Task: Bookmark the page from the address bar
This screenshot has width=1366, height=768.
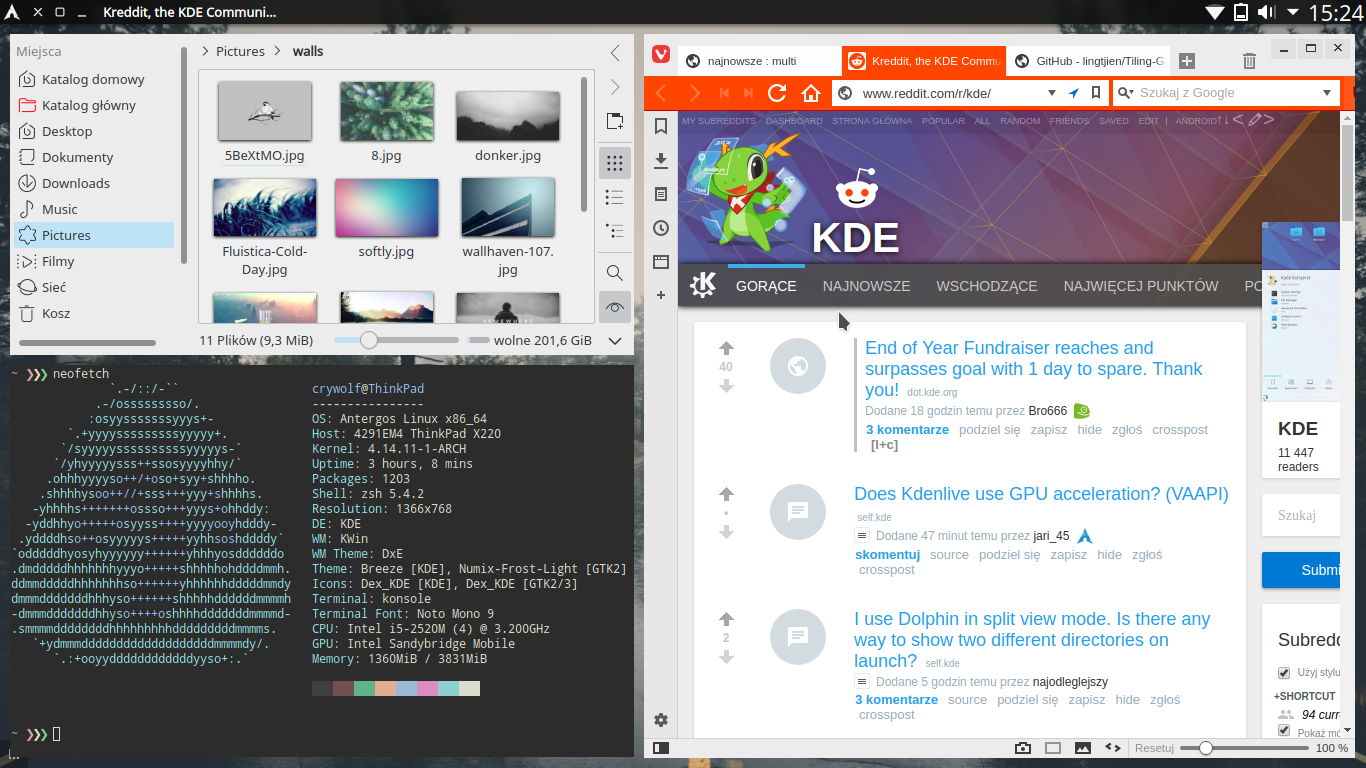Action: 1096,93
